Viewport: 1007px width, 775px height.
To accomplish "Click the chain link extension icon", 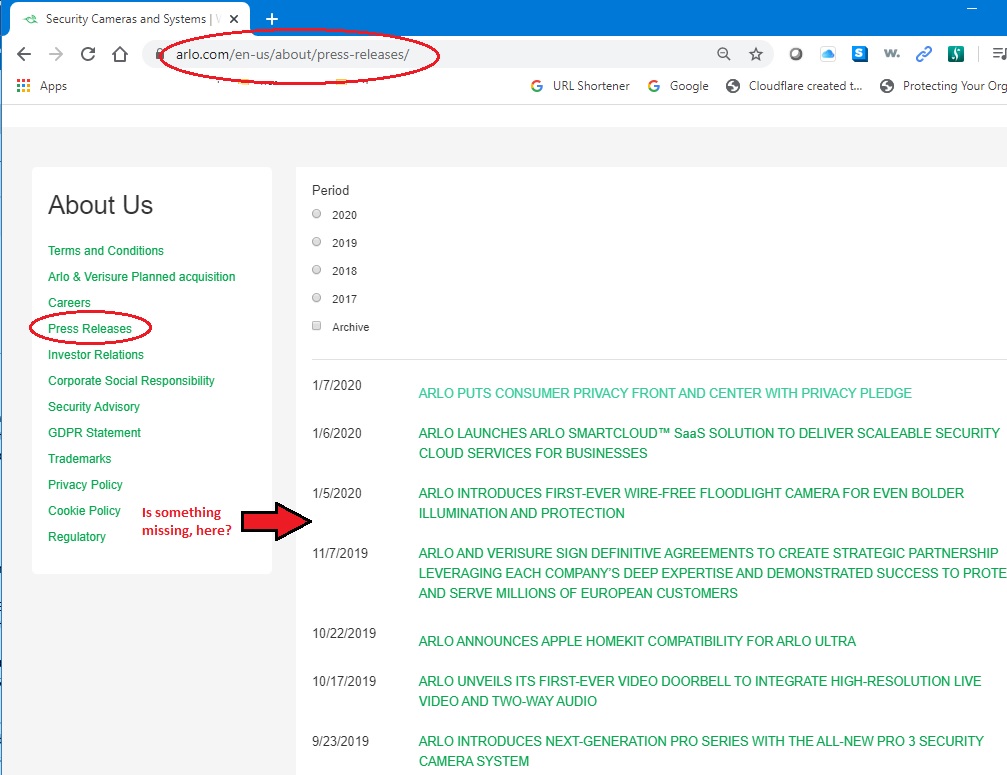I will pos(924,55).
